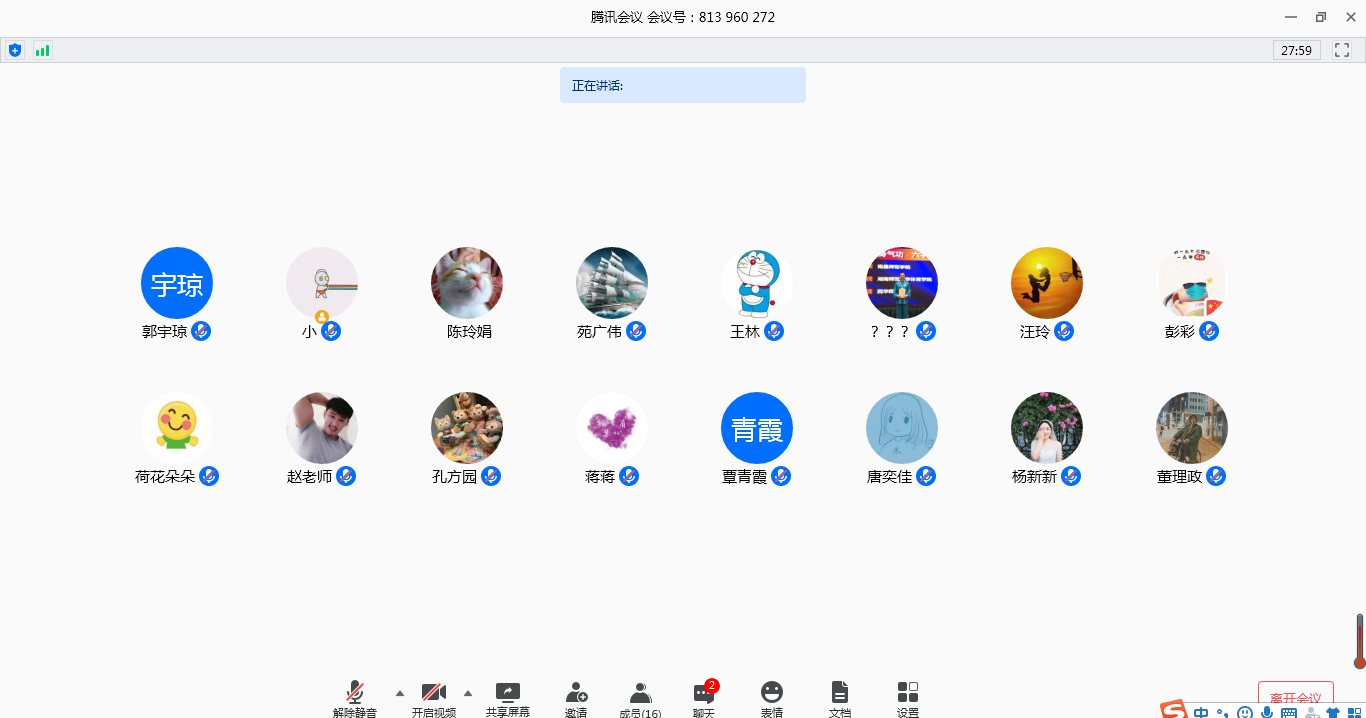Viewport: 1366px width, 718px height.
Task: Open the meeting security shield icon
Action: 14,50
